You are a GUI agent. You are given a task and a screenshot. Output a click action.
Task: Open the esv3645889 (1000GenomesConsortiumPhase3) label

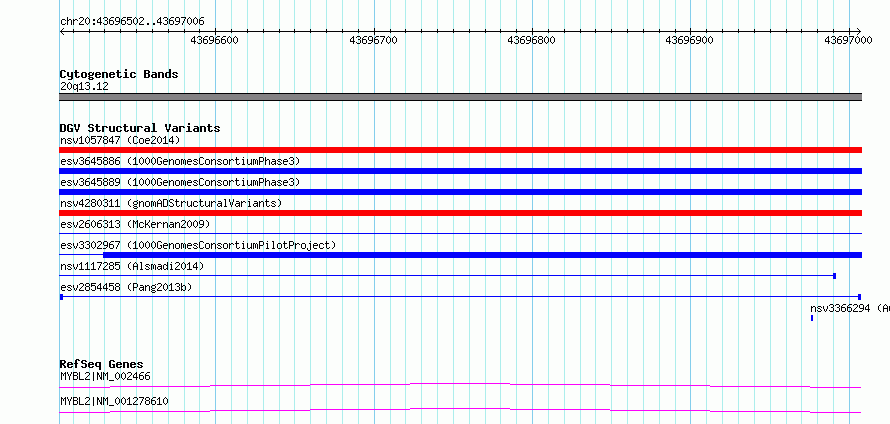coord(179,182)
